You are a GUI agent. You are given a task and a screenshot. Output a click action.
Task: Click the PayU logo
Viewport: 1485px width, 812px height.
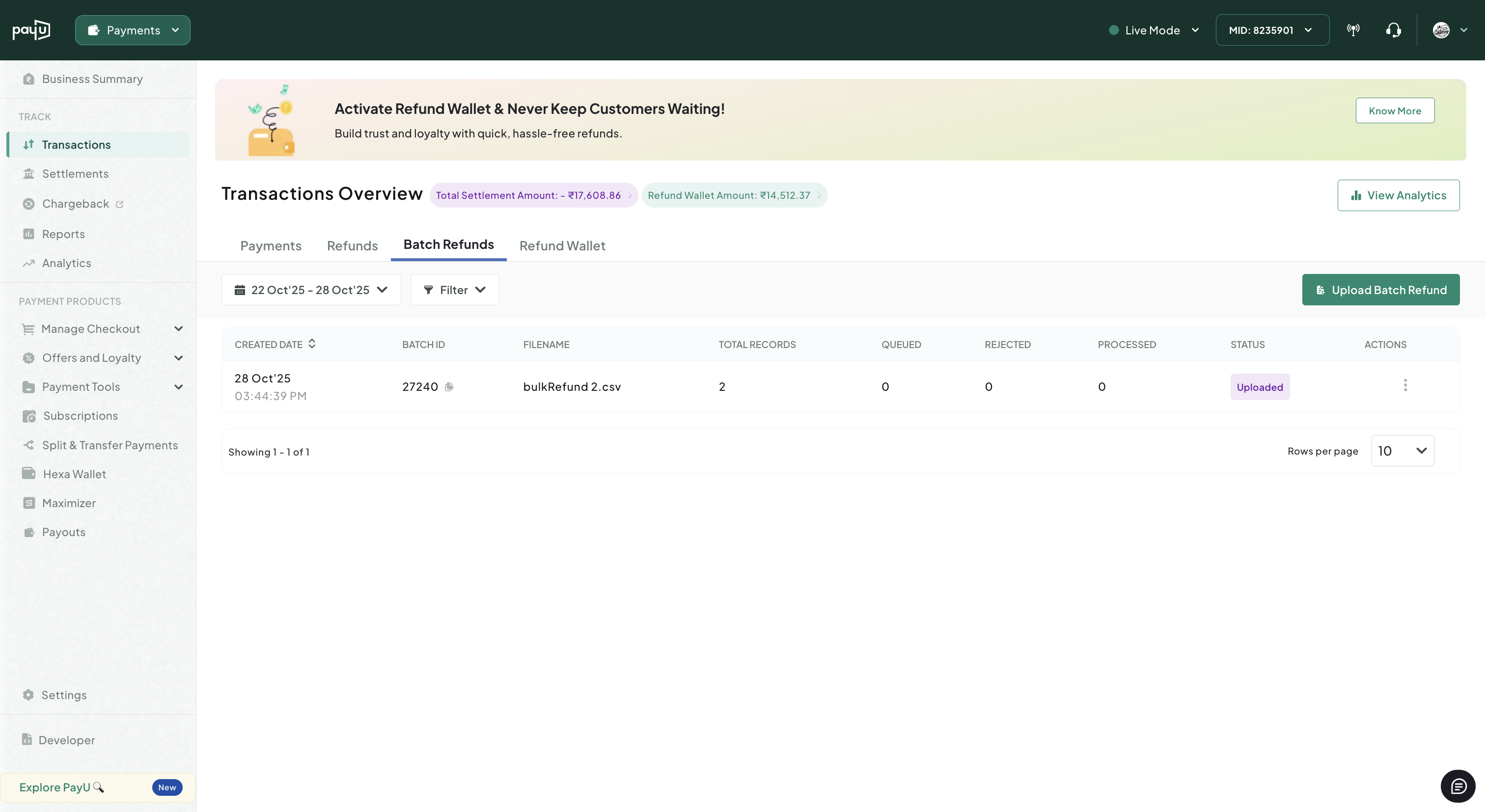point(31,30)
